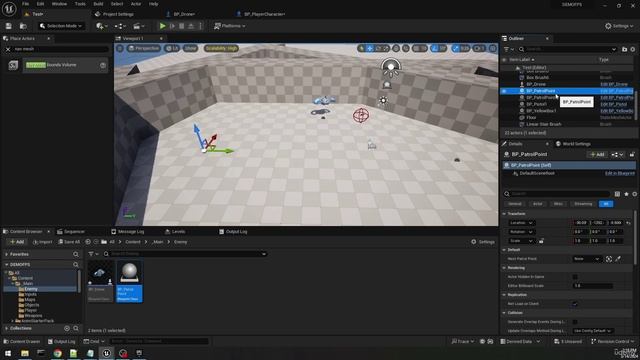Screen dimensions: 640x360
Task: Open the Perspective view mode dropdown
Action: coord(143,48)
